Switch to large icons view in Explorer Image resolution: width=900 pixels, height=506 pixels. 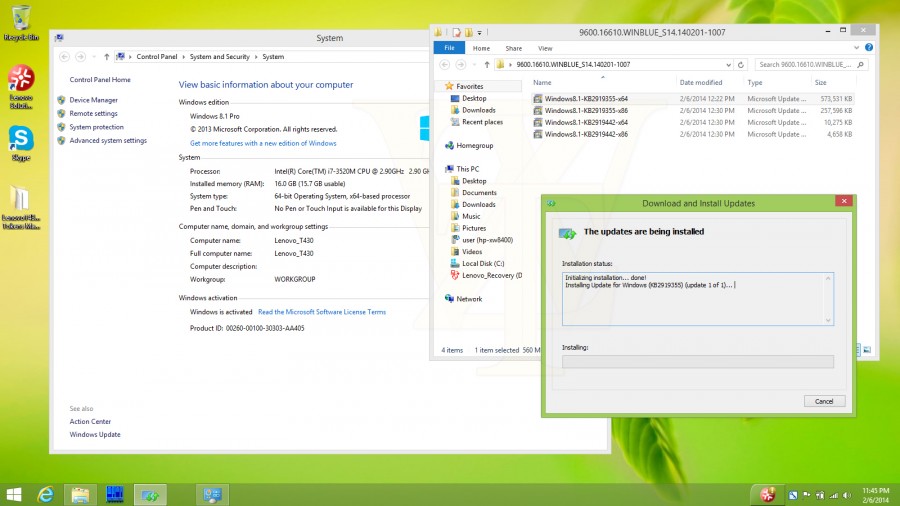[867, 349]
